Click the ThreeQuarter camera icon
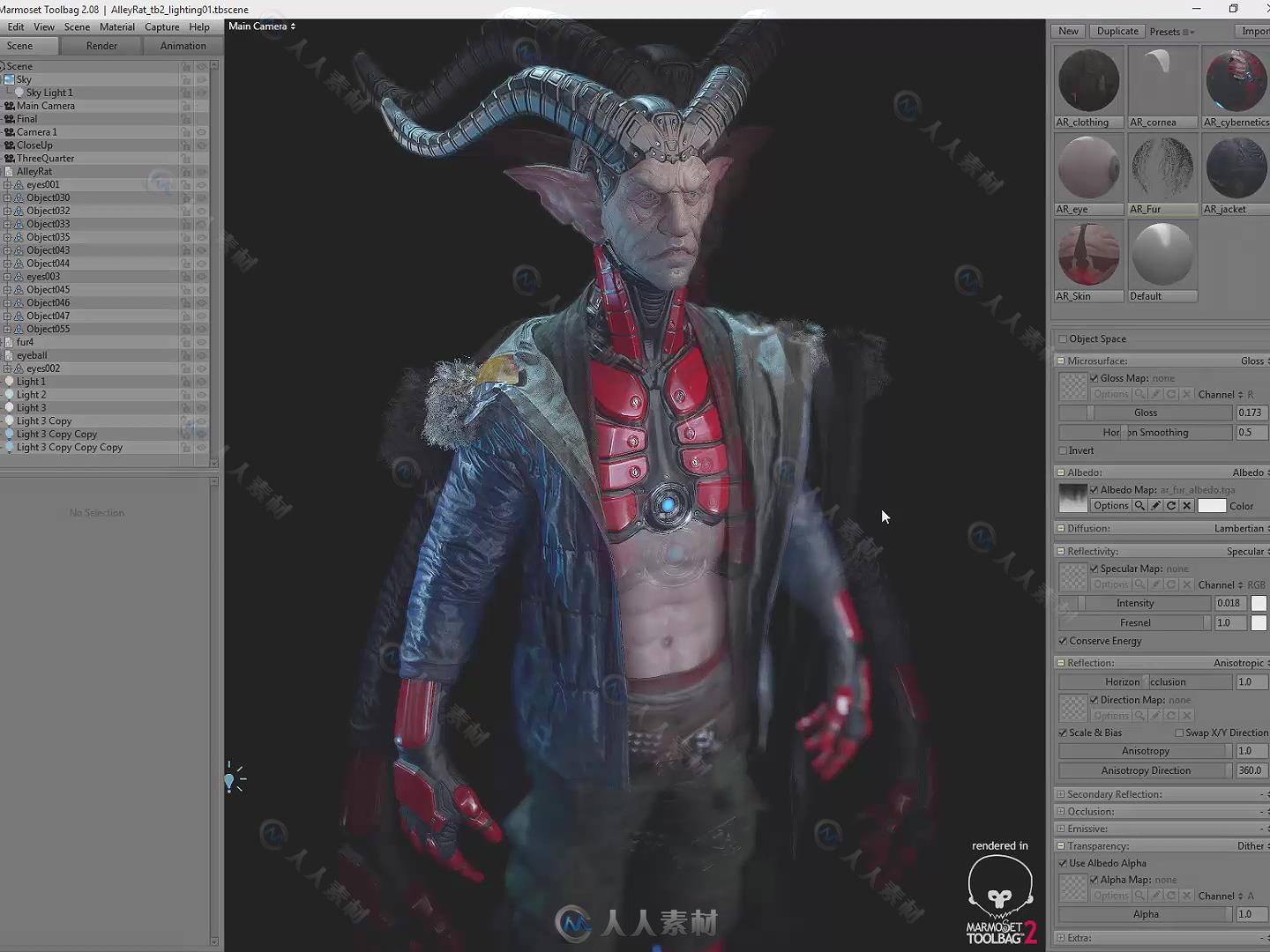Viewport: 1270px width, 952px height. (x=9, y=159)
